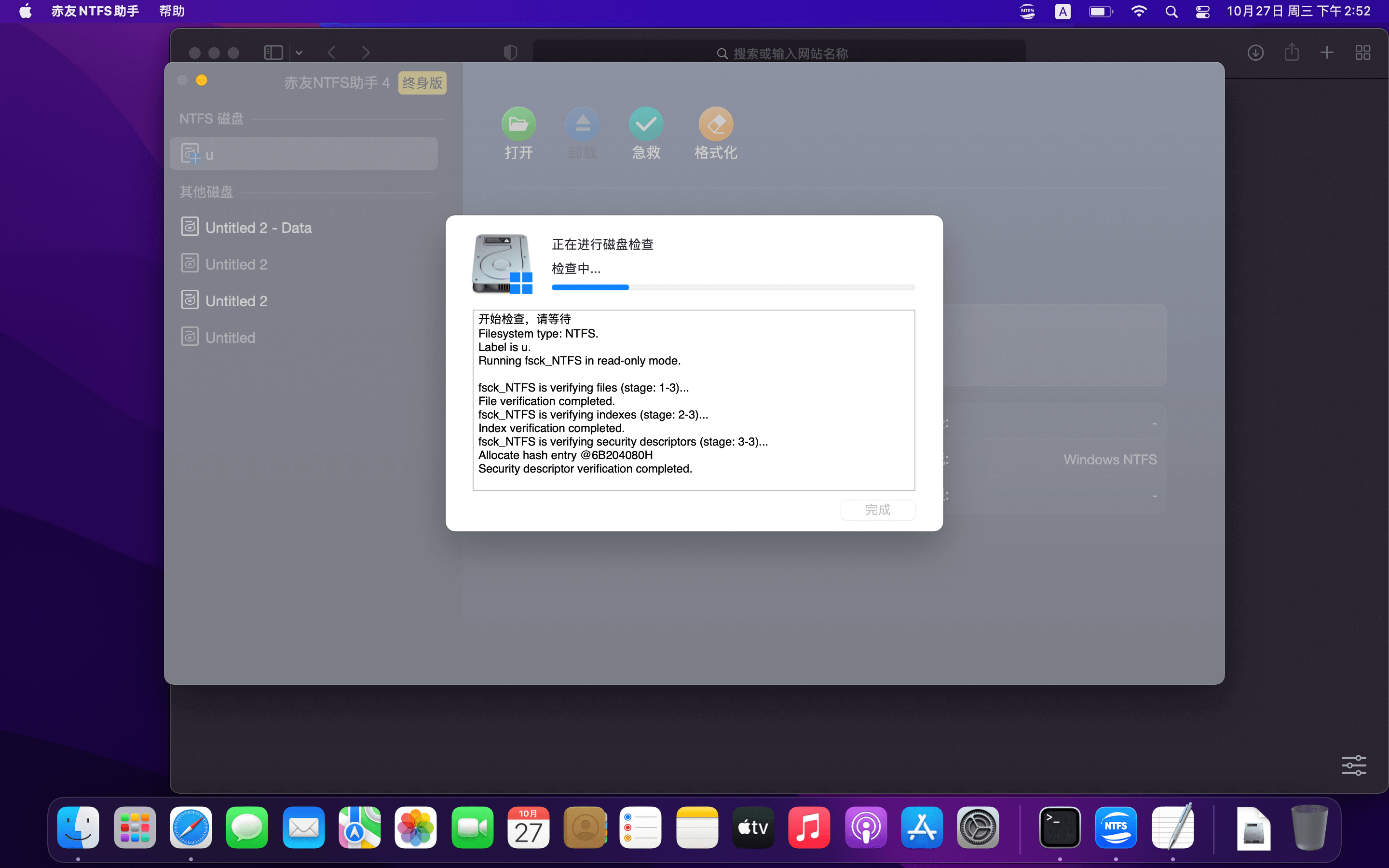Open Photos from the Dock
The image size is (1389, 868).
(416, 827)
